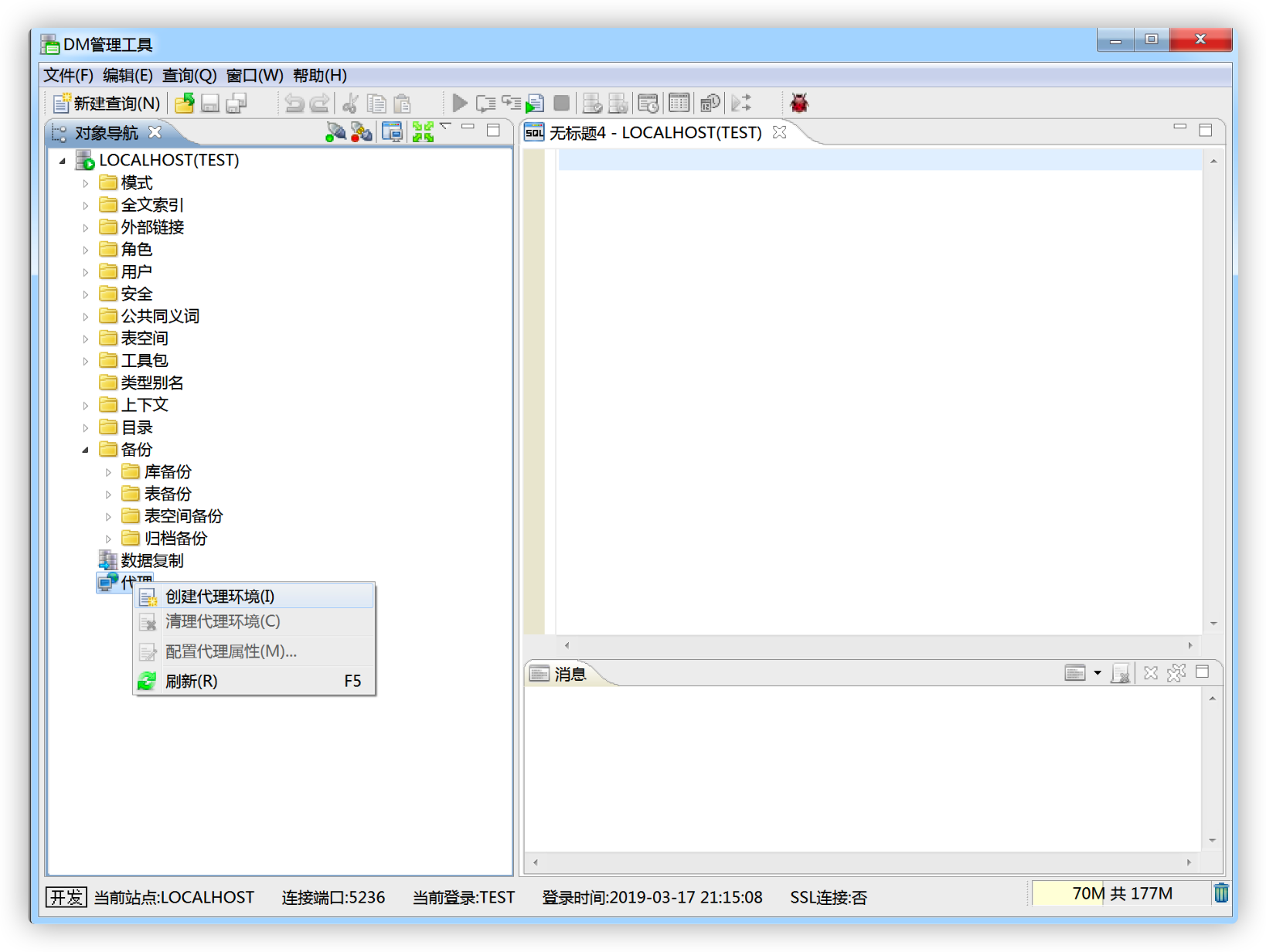Maximize the 消息 message panel
This screenshot has height=952, width=1266.
(x=1202, y=671)
